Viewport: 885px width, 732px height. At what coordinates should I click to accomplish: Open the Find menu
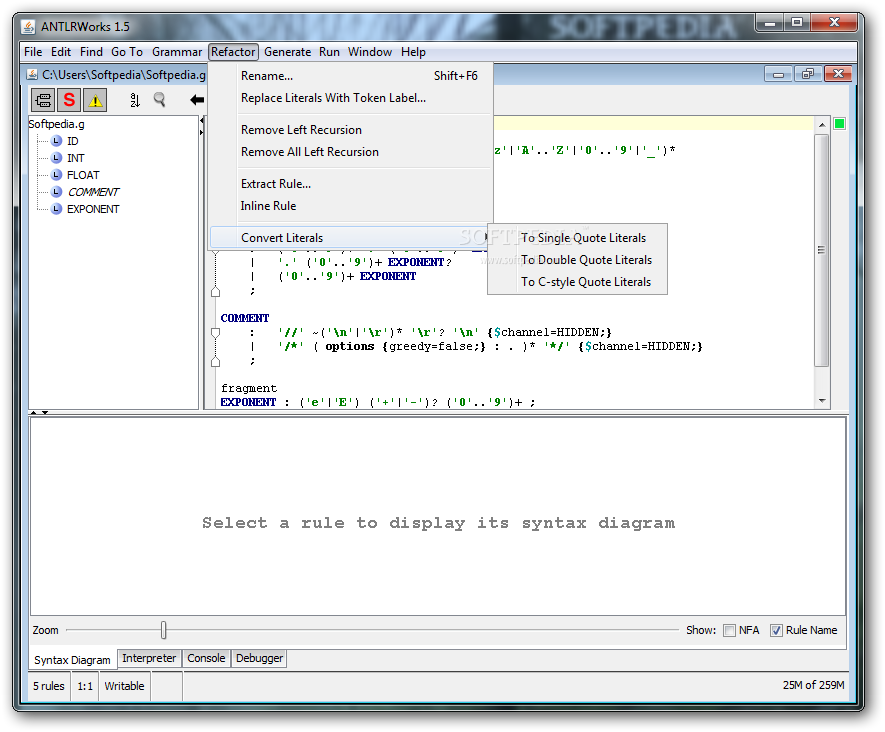coord(91,52)
